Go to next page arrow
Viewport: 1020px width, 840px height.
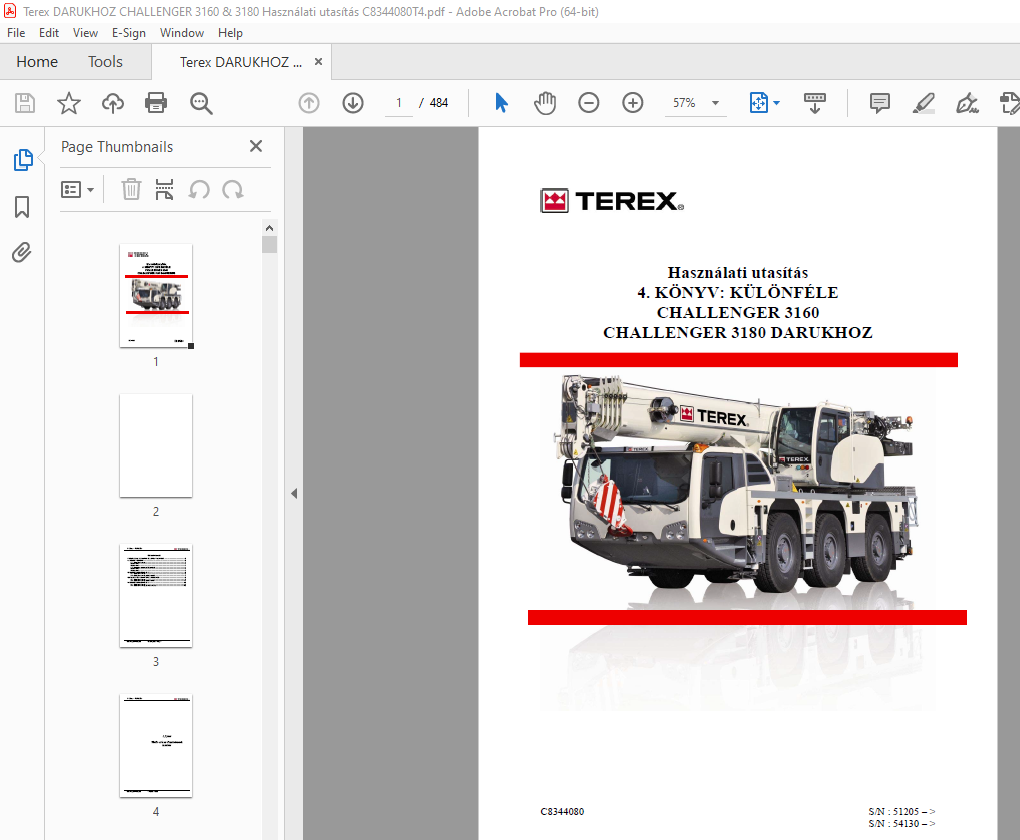(x=353, y=103)
